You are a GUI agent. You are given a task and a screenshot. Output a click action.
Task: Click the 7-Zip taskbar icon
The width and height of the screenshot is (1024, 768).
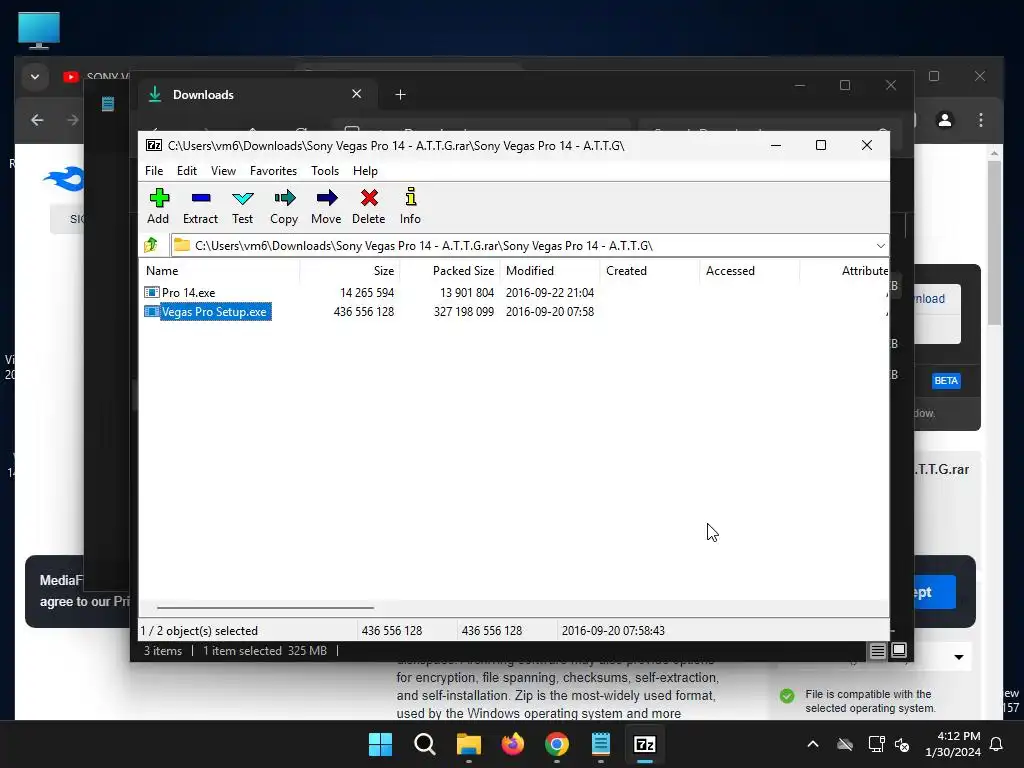pos(645,744)
